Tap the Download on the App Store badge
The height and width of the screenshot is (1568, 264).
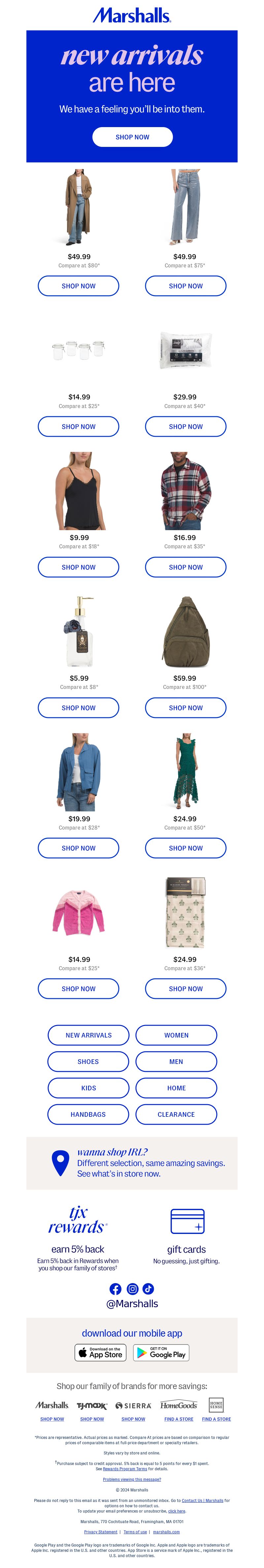point(100,1352)
